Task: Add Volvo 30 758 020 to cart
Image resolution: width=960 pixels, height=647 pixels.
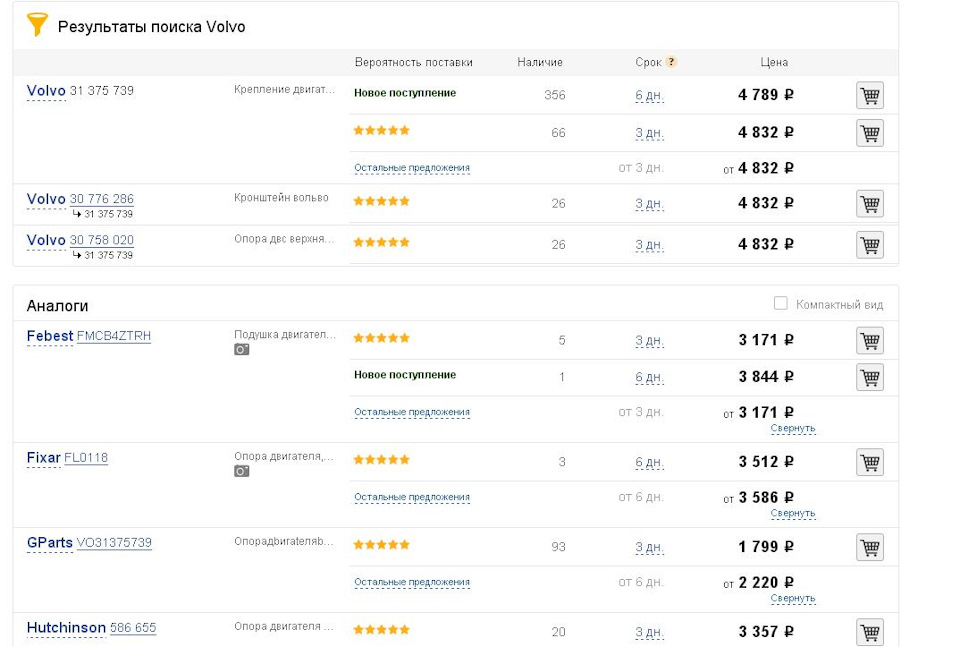Action: (x=869, y=245)
